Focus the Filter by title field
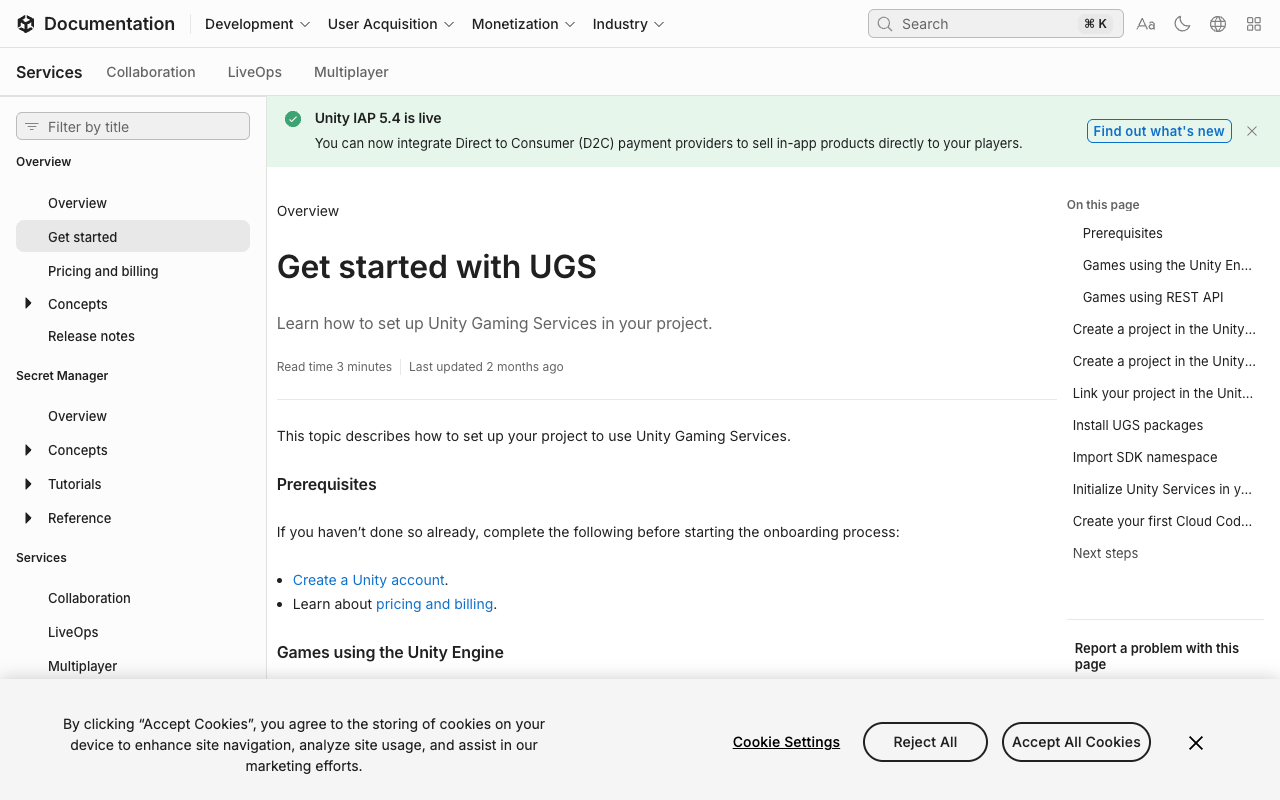This screenshot has height=800, width=1280. tap(133, 126)
